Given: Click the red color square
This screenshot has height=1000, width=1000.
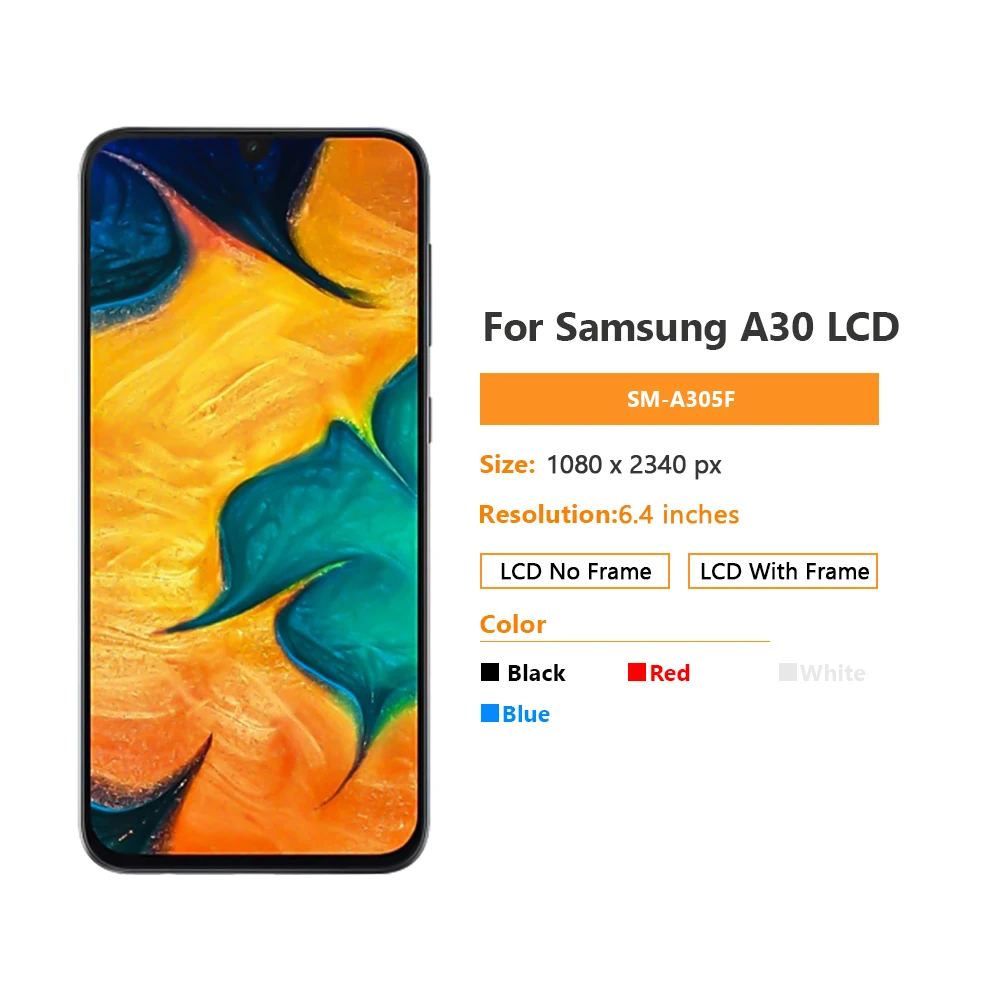Looking at the screenshot, I should pyautogui.click(x=636, y=672).
